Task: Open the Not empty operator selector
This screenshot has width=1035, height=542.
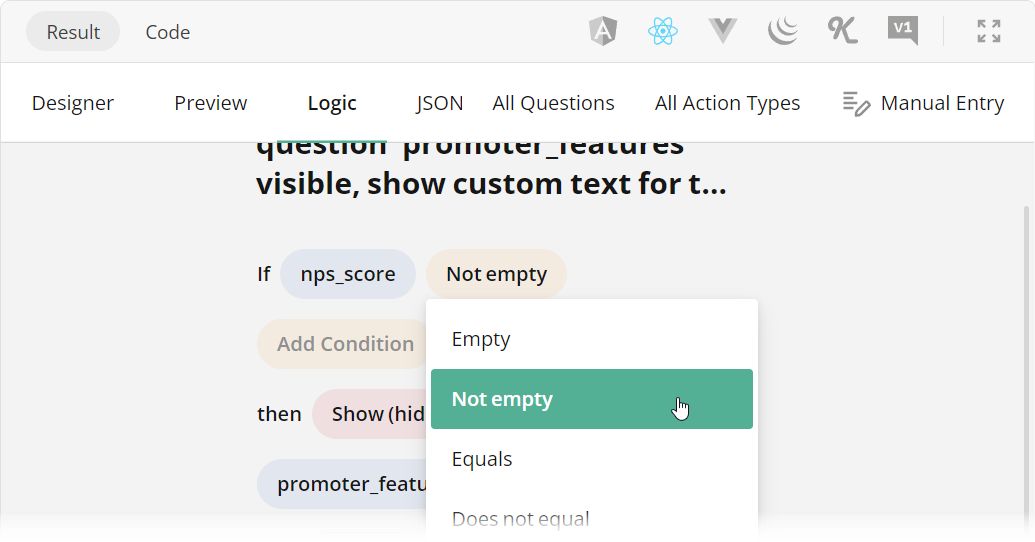Action: click(496, 274)
